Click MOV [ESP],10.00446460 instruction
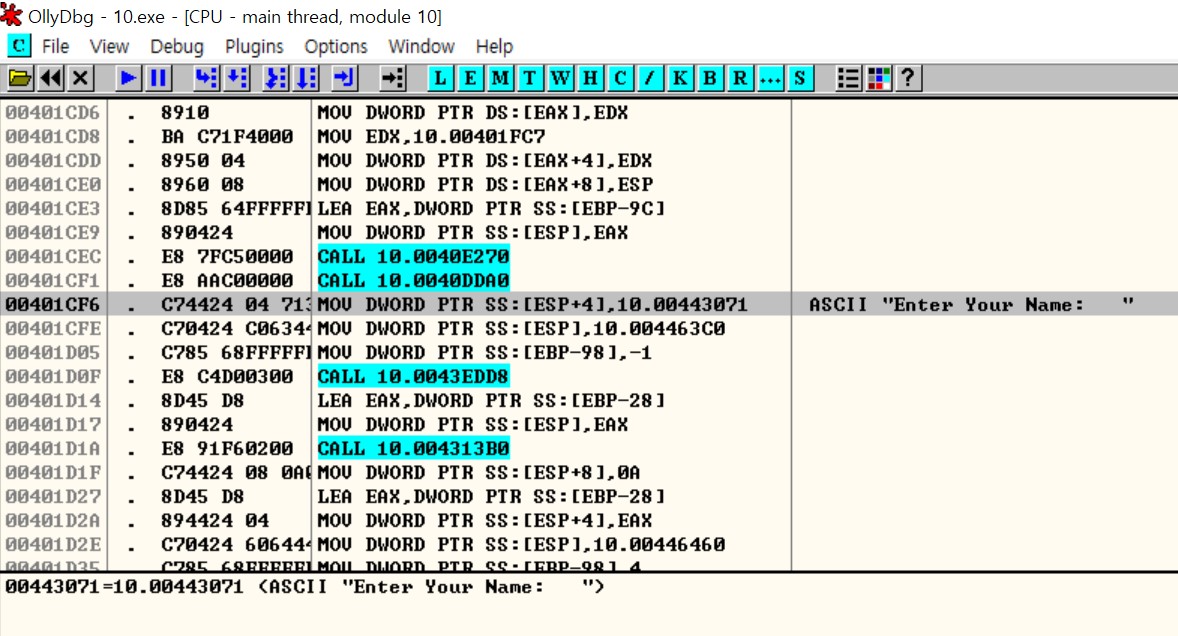This screenshot has height=636, width=1178. pos(521,545)
